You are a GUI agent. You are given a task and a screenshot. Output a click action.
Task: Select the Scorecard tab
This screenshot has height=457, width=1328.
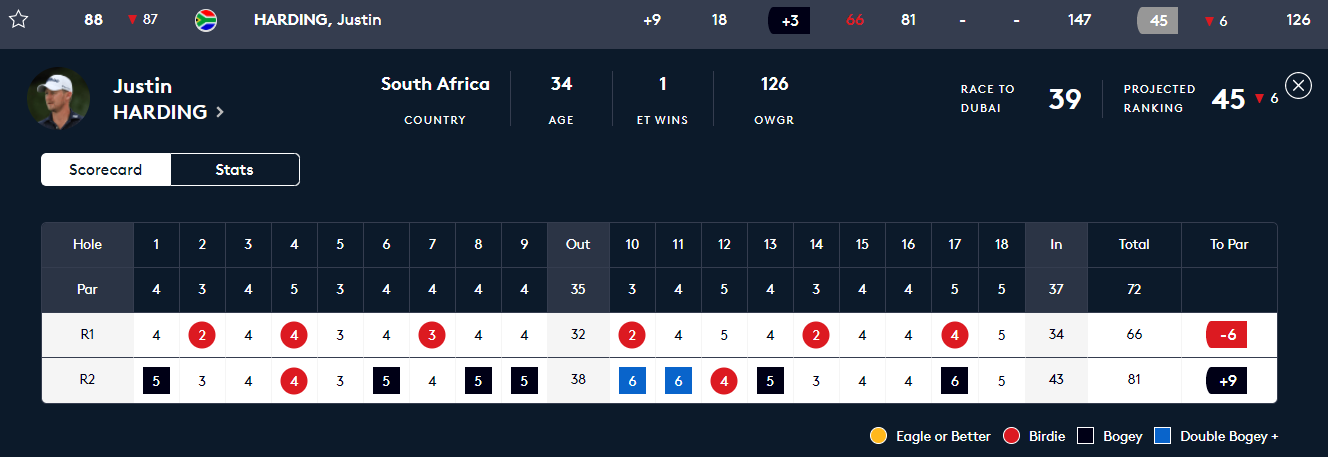(106, 170)
